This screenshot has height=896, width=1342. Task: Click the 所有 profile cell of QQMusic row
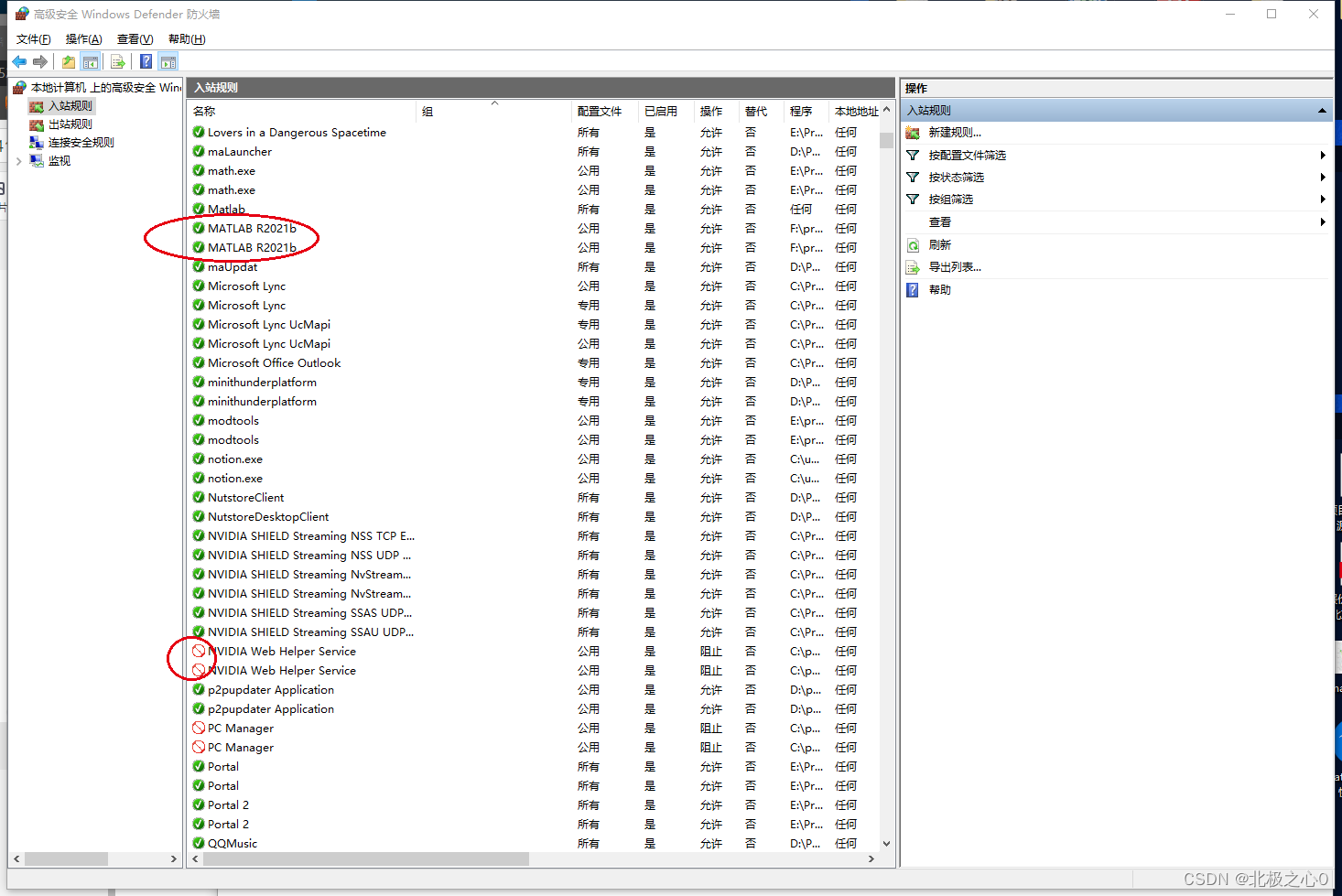pyautogui.click(x=589, y=844)
